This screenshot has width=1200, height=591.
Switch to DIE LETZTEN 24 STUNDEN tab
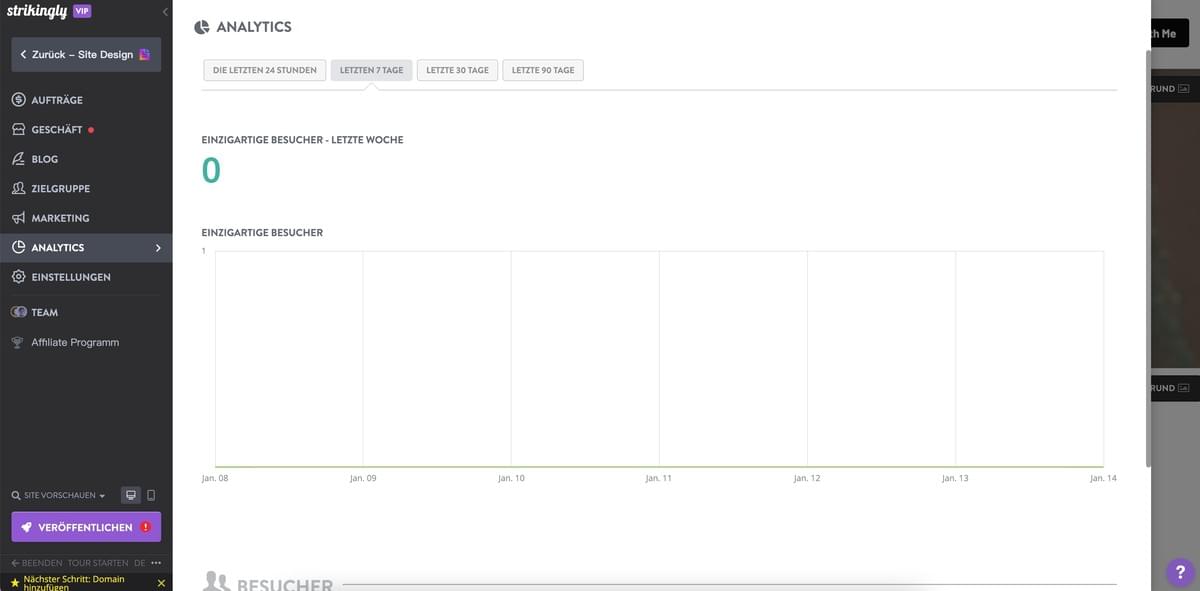click(264, 69)
